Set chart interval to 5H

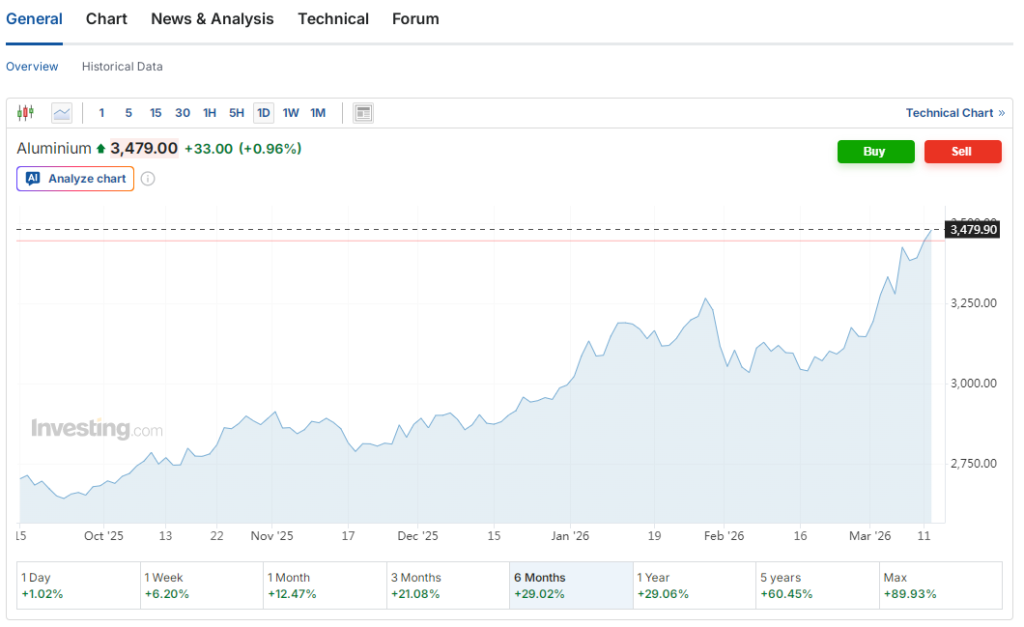point(236,113)
